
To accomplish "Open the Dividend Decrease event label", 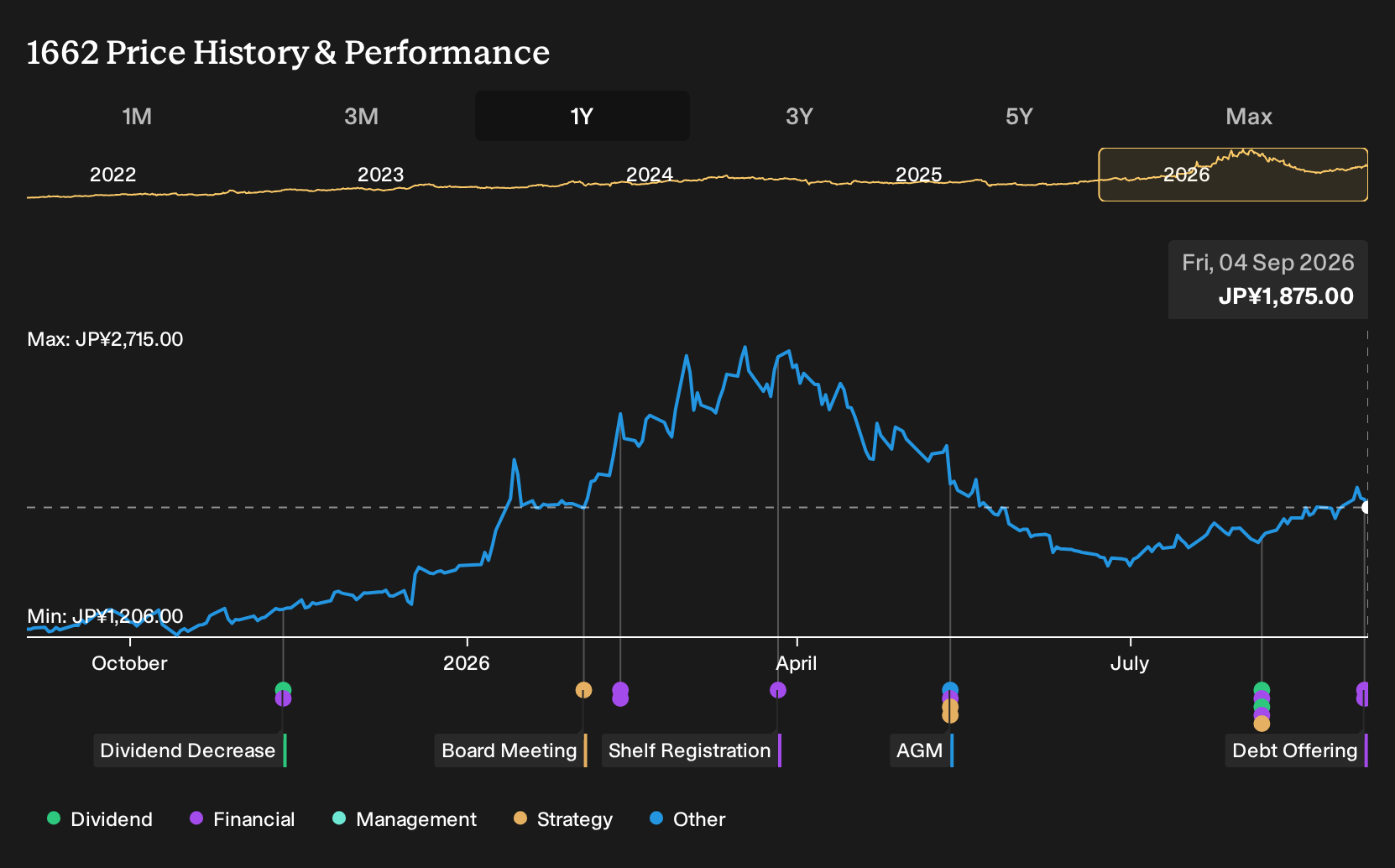I will coord(188,750).
